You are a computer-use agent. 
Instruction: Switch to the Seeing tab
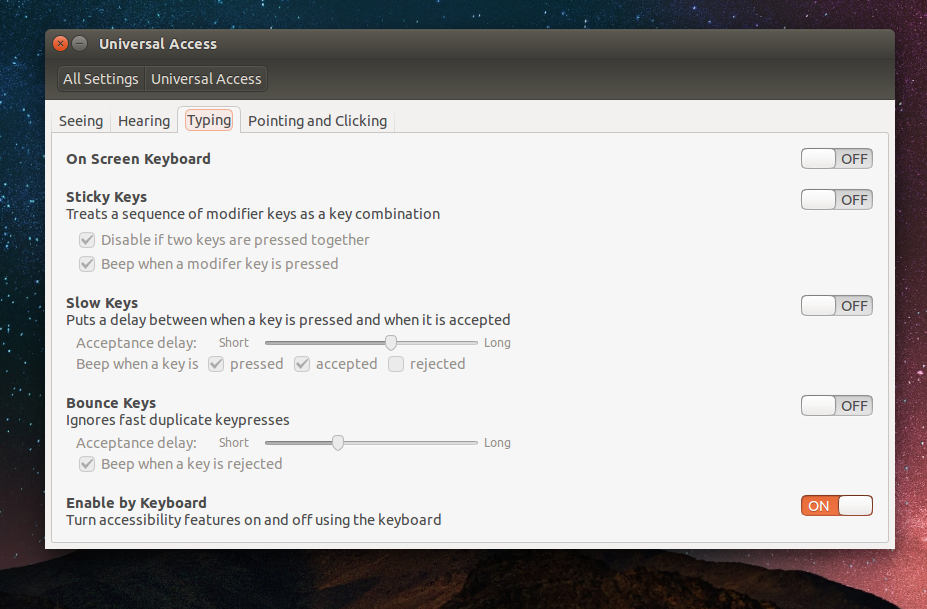coord(81,121)
